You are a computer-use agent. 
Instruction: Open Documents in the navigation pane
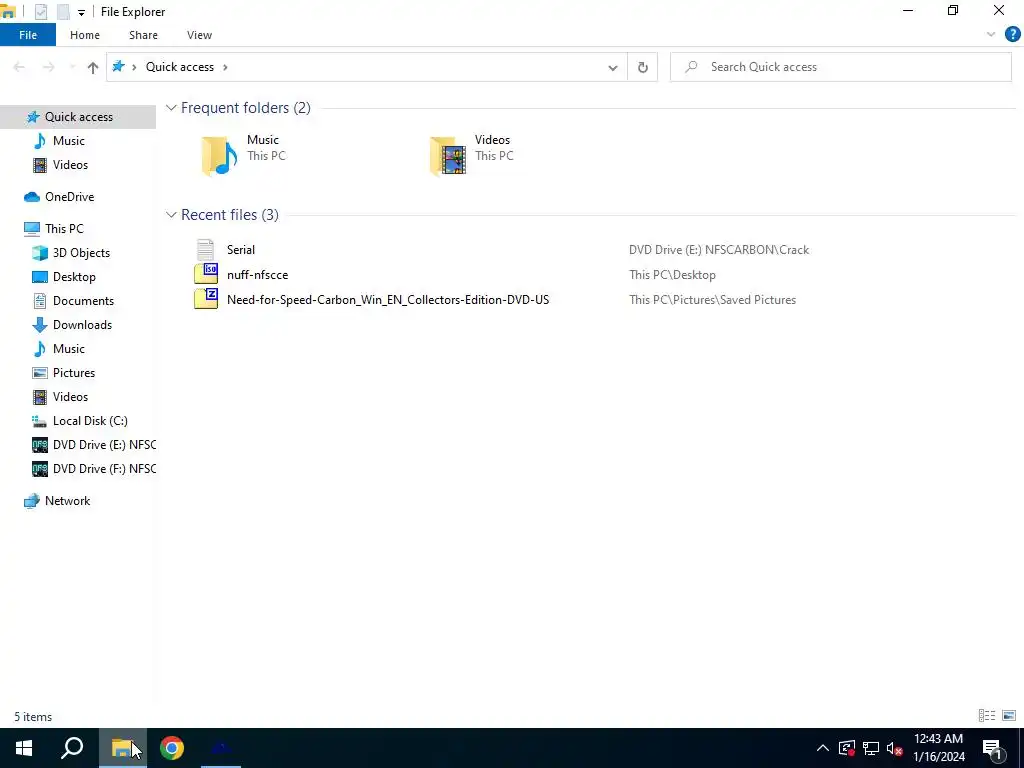tap(83, 301)
